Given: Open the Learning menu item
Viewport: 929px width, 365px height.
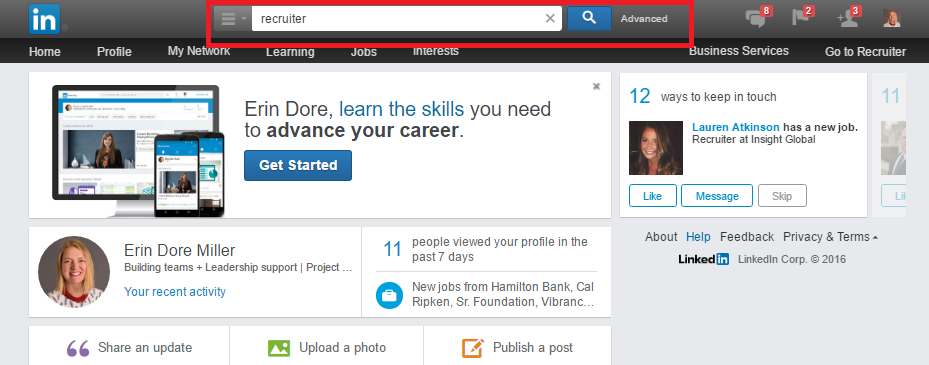Looking at the screenshot, I should click(290, 52).
